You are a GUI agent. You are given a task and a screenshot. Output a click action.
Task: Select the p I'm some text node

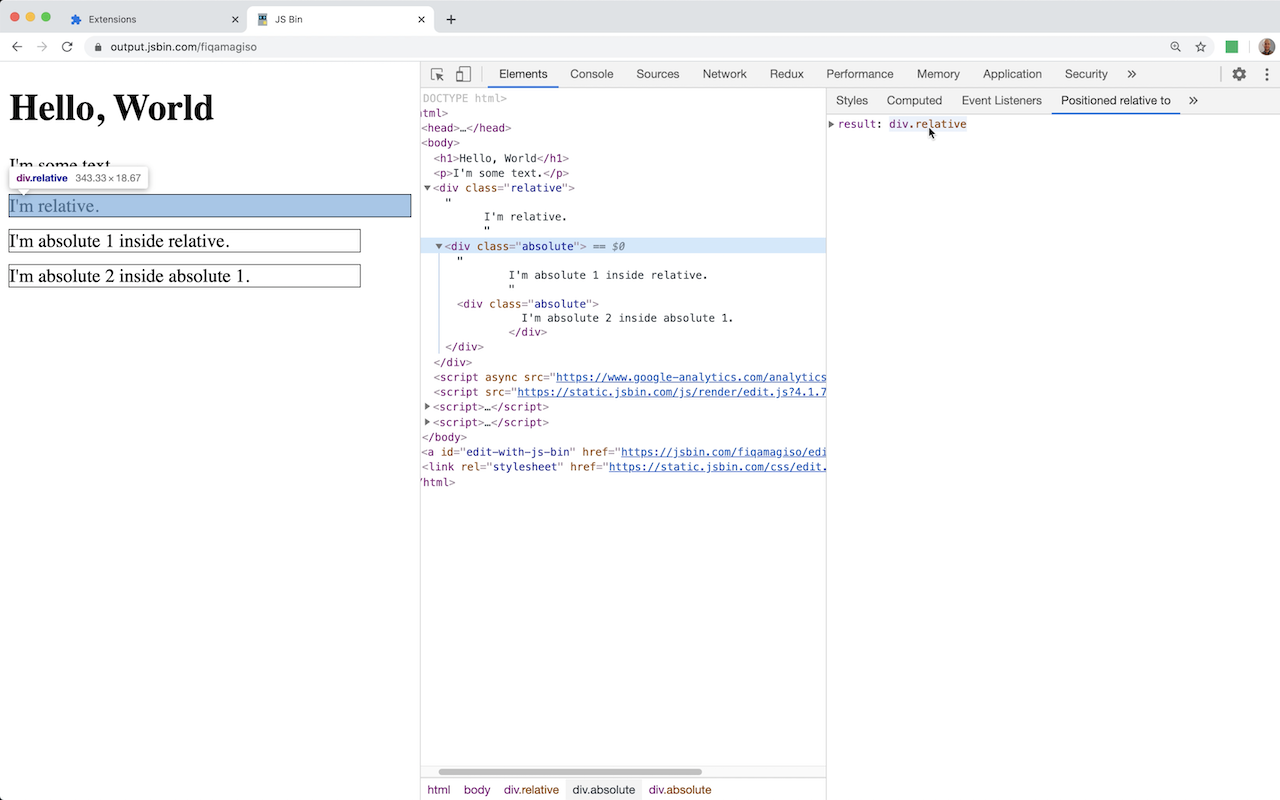point(501,173)
